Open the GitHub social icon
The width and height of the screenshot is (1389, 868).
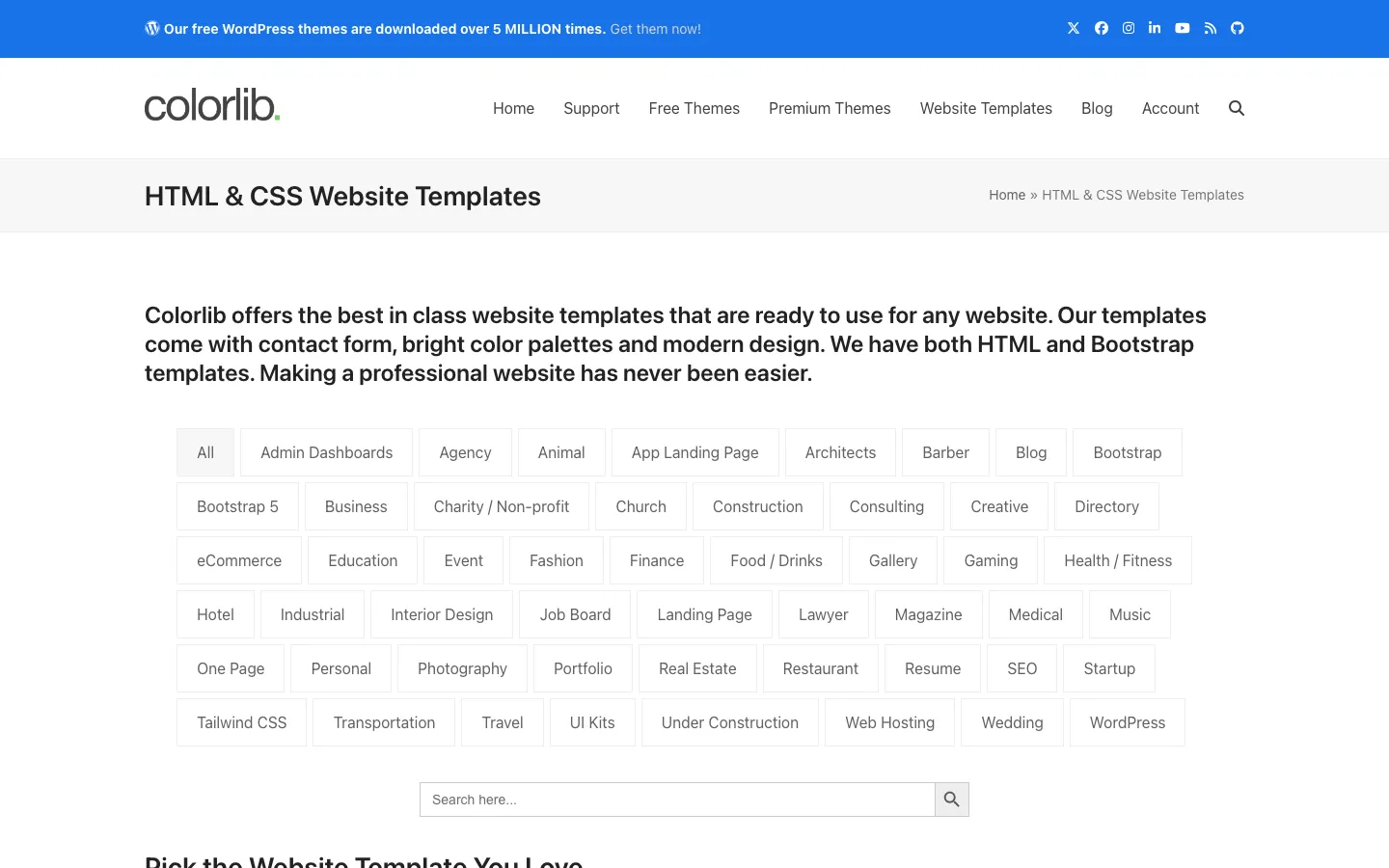coord(1238,28)
